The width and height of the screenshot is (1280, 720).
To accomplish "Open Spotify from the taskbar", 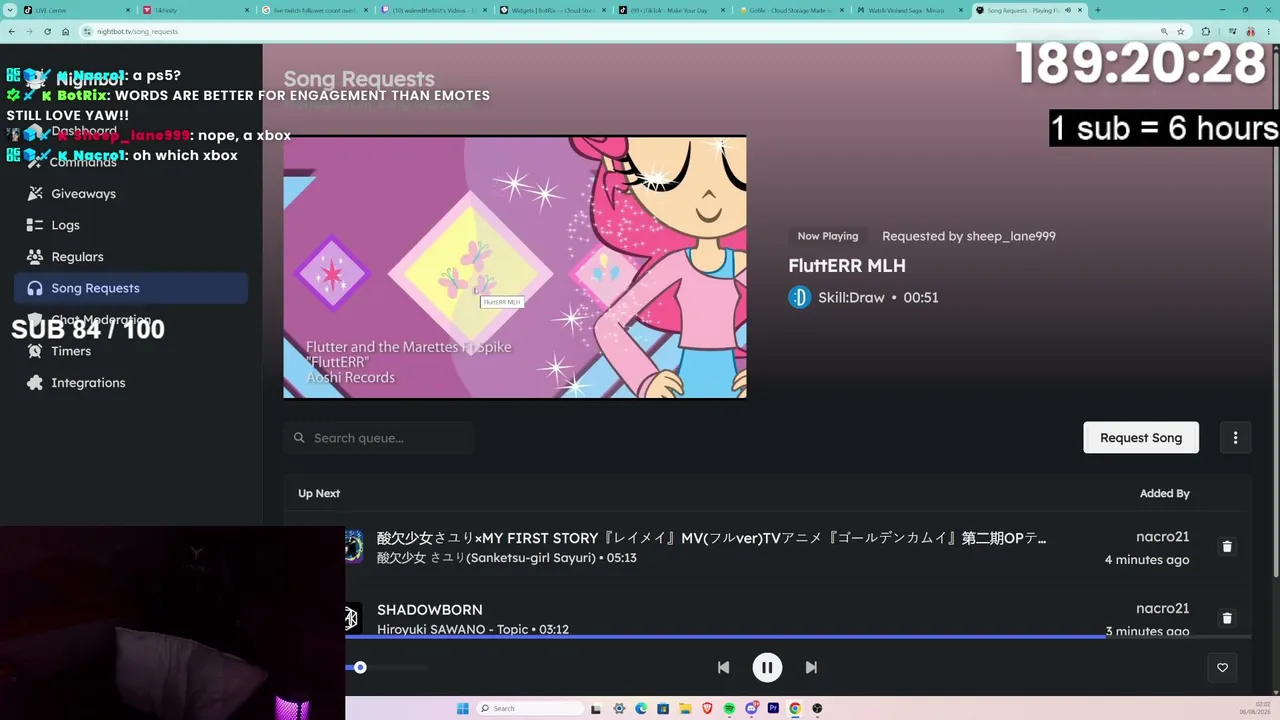I will pyautogui.click(x=729, y=708).
